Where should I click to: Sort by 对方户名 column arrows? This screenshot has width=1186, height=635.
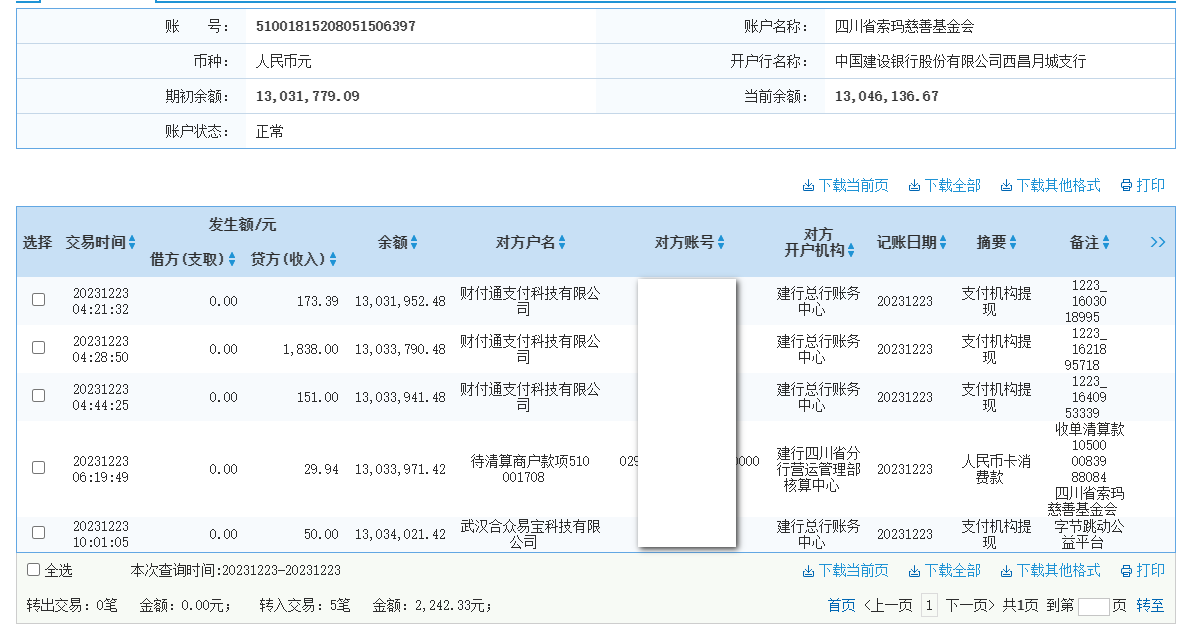(562, 243)
